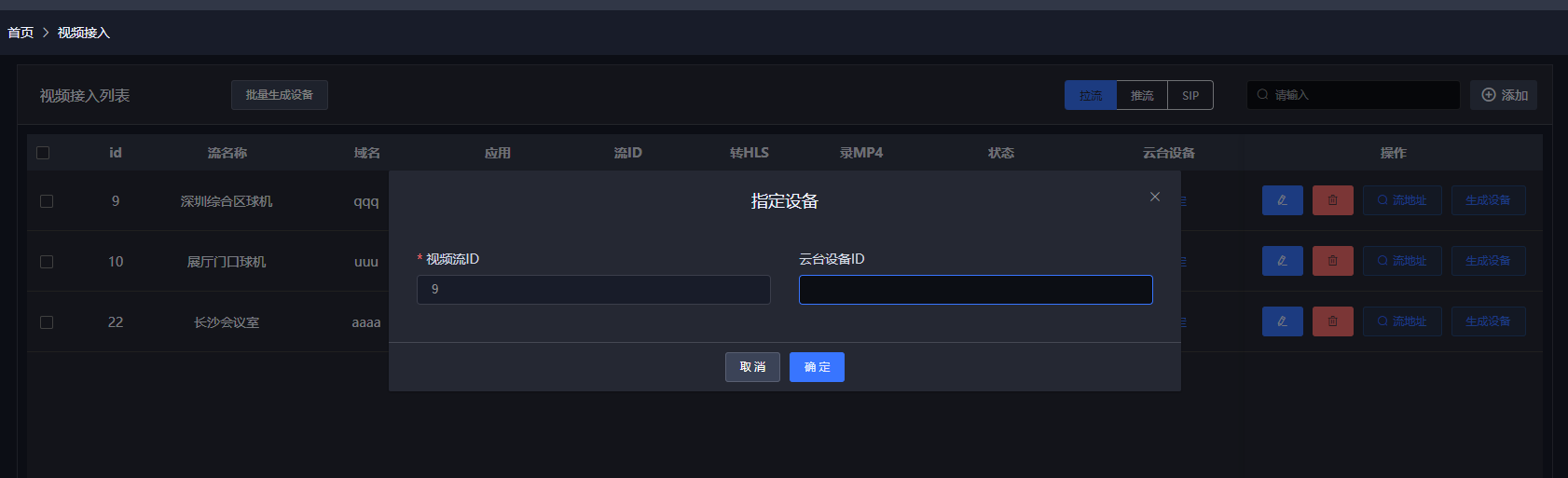Click the 批量生成设备 button
The width and height of the screenshot is (1568, 478).
click(x=280, y=95)
